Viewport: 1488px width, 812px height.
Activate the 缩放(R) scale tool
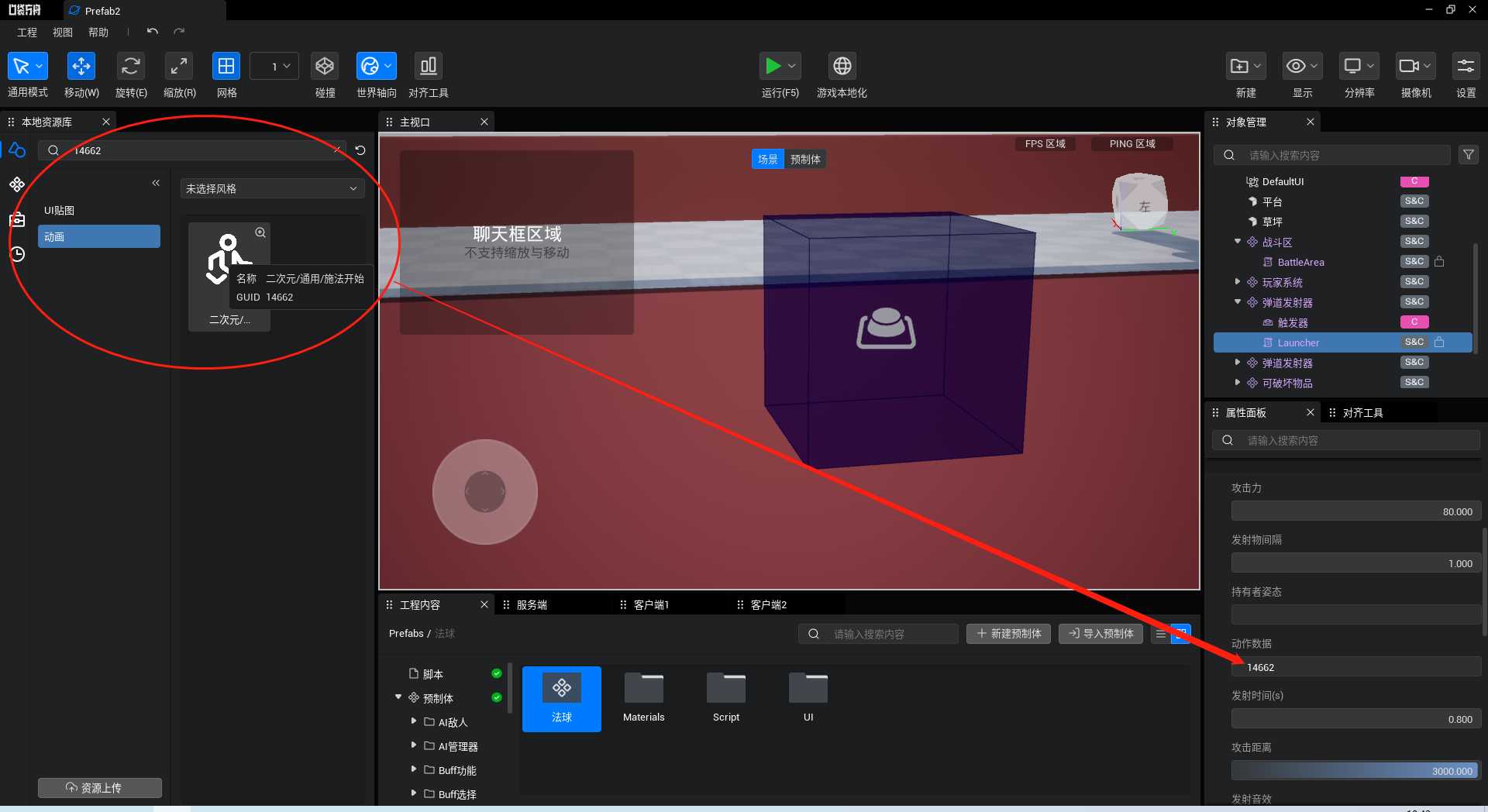coord(179,67)
